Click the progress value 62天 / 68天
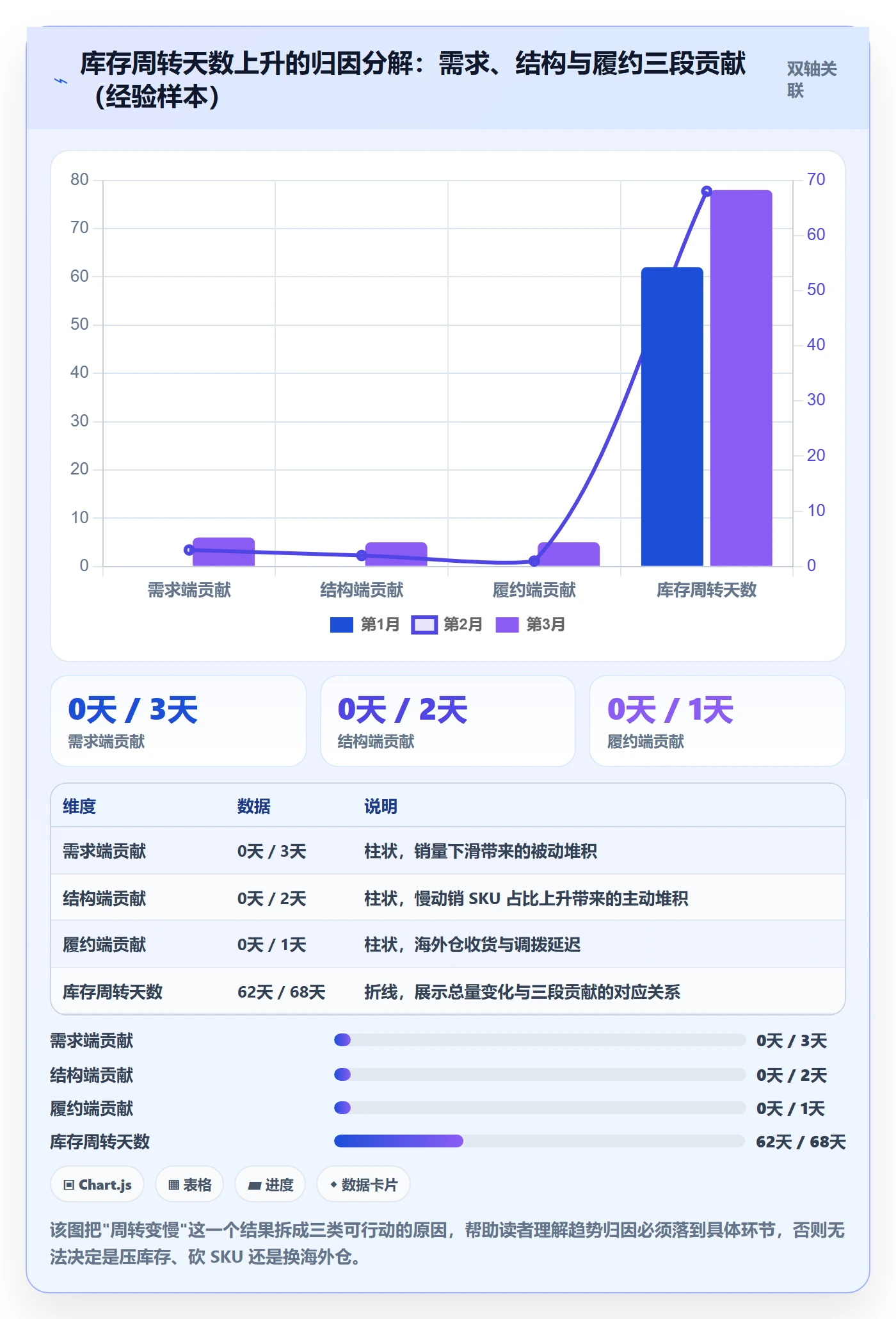 [x=801, y=1142]
